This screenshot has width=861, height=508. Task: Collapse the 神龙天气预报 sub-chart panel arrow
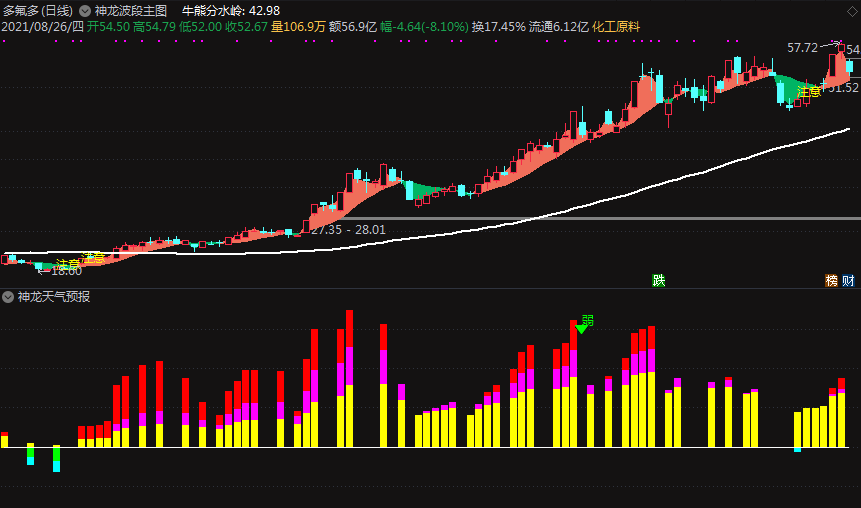click(8, 297)
